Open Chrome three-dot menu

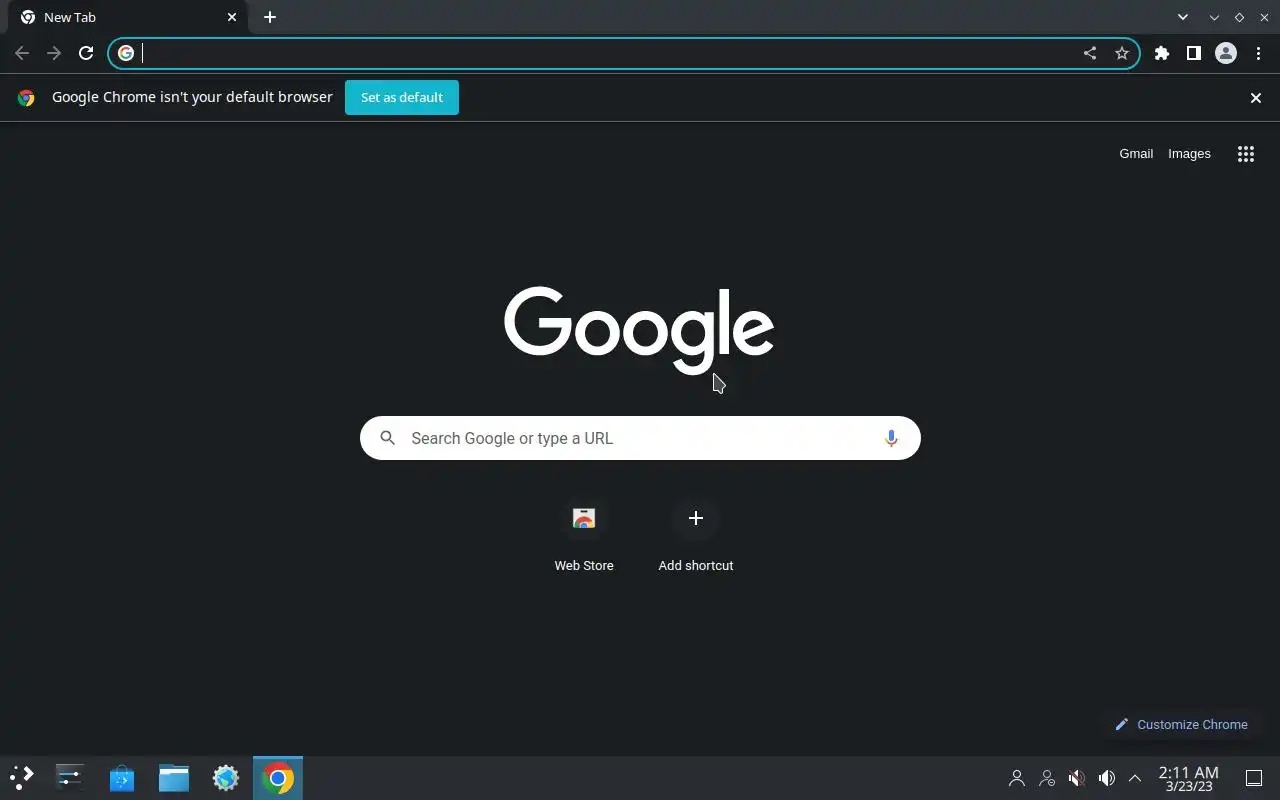1258,53
